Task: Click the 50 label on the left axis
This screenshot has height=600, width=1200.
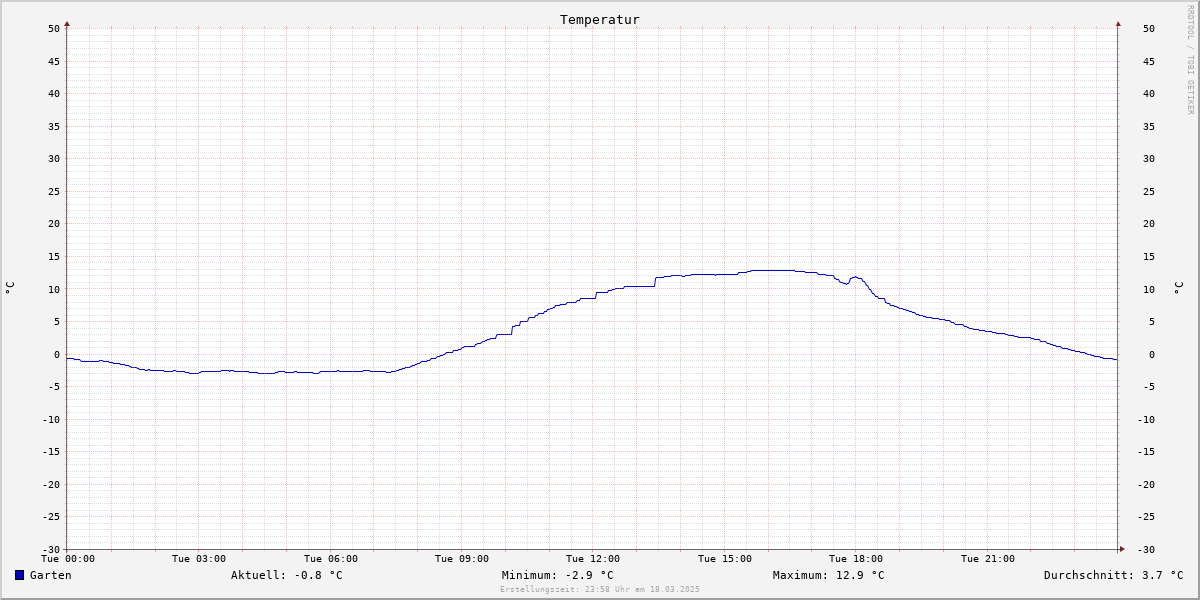Action: click(54, 28)
